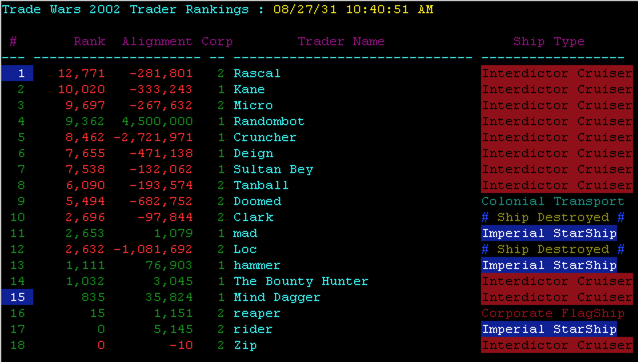Image resolution: width=638 pixels, height=362 pixels.
Task: Select trader name 'hammer'
Action: [257, 265]
